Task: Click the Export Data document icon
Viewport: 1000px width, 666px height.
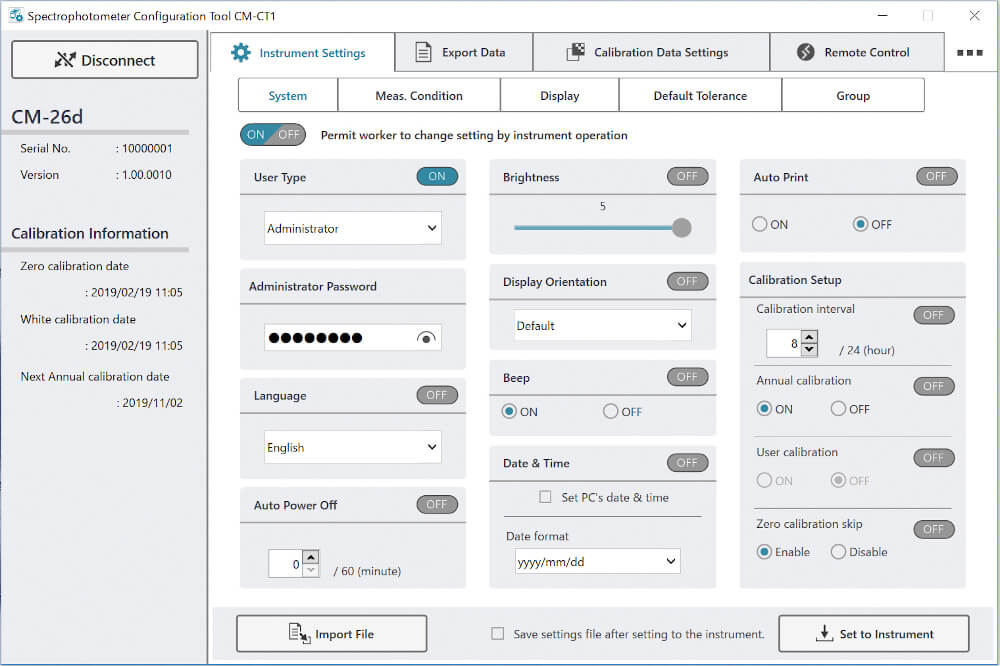Action: (x=424, y=53)
